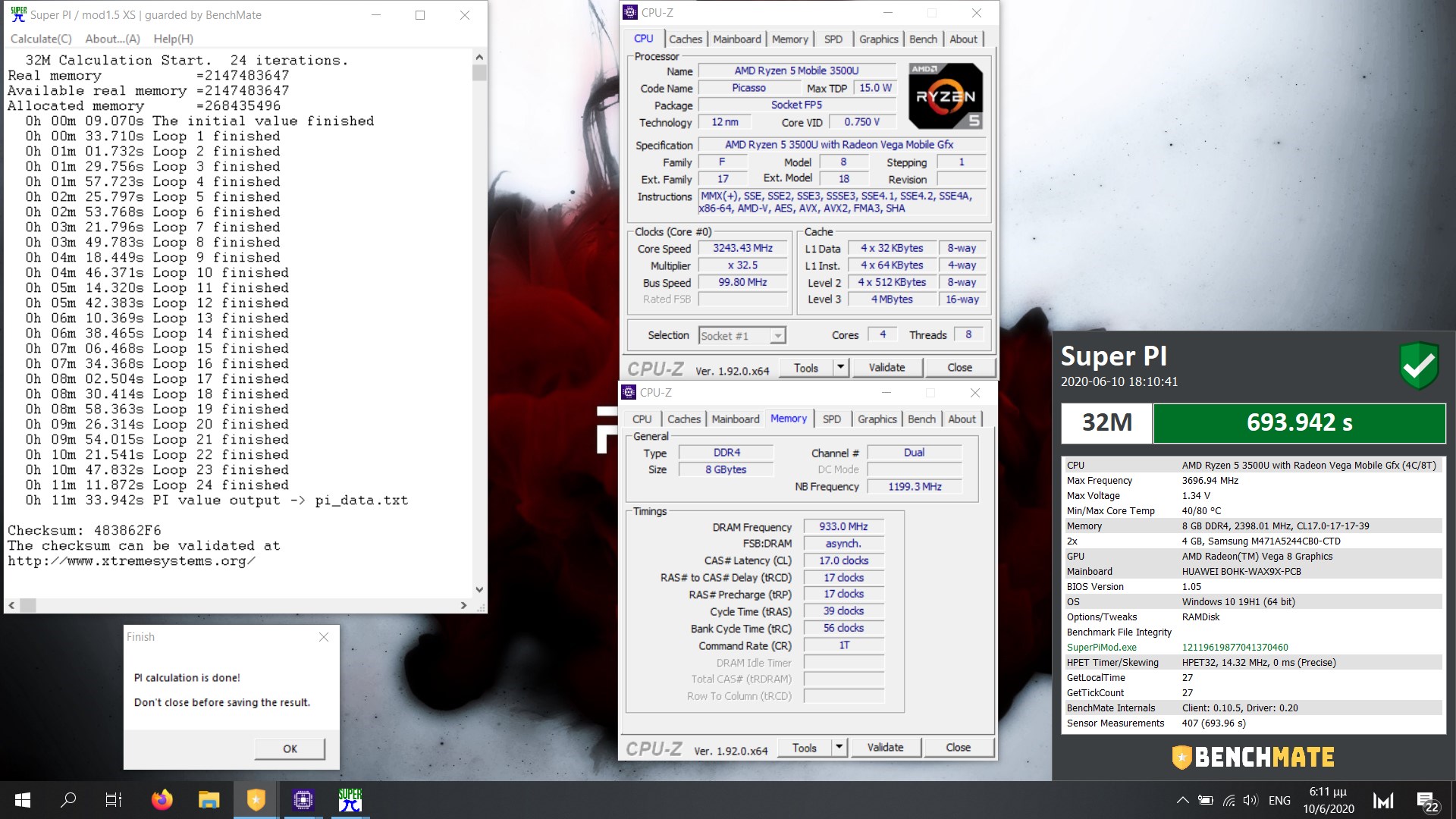
Task: Switch to CPU tab in lower CPU-Z
Action: [642, 419]
